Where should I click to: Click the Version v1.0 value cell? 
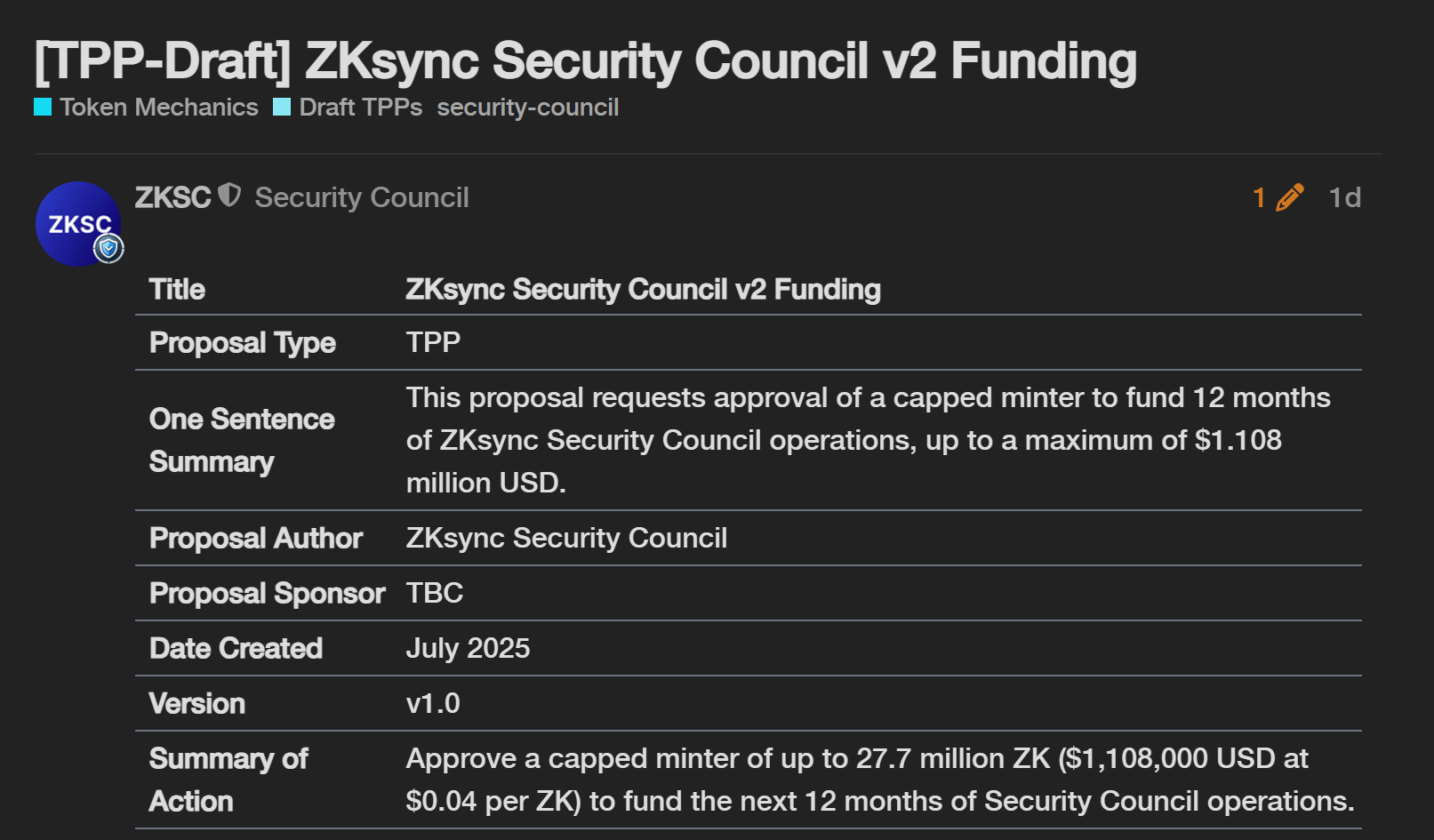click(433, 703)
